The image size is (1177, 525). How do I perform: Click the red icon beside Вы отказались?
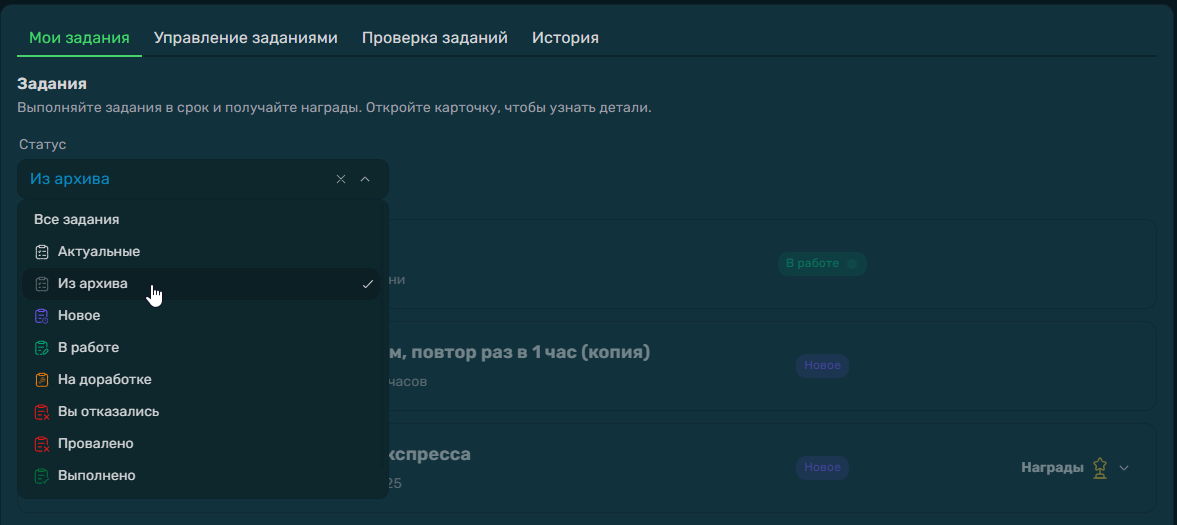coord(41,412)
